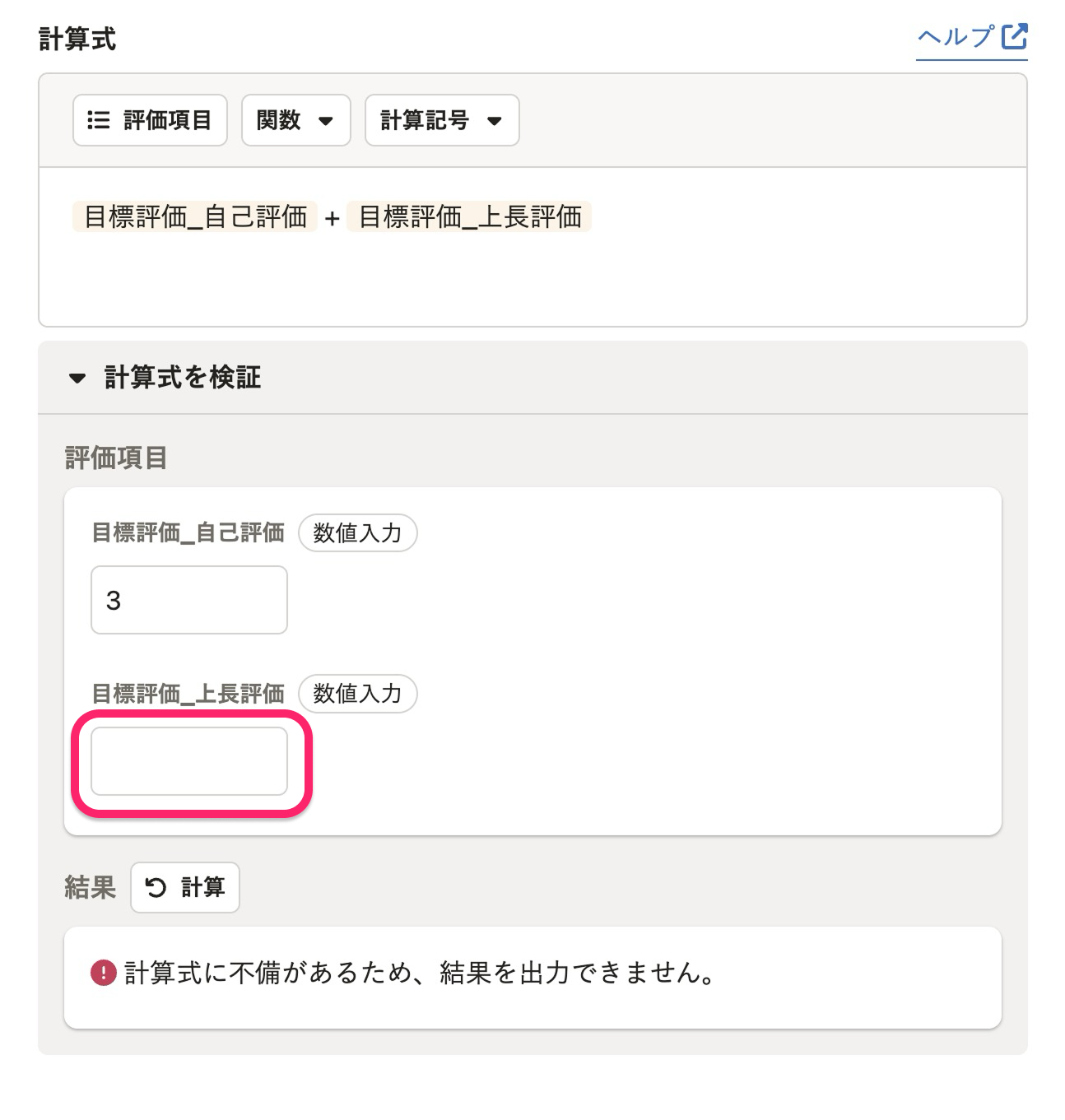Viewport: 1065px width, 1120px height.
Task: Click the 計算式を検証 header text
Action: tap(183, 378)
